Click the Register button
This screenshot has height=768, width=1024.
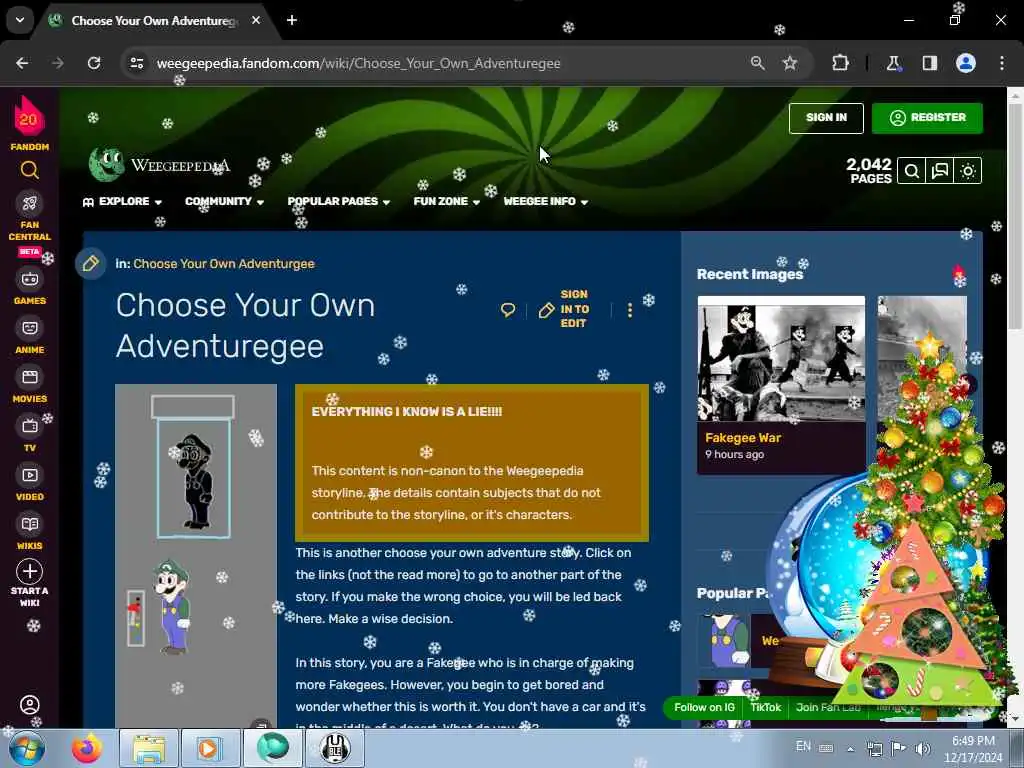click(927, 118)
